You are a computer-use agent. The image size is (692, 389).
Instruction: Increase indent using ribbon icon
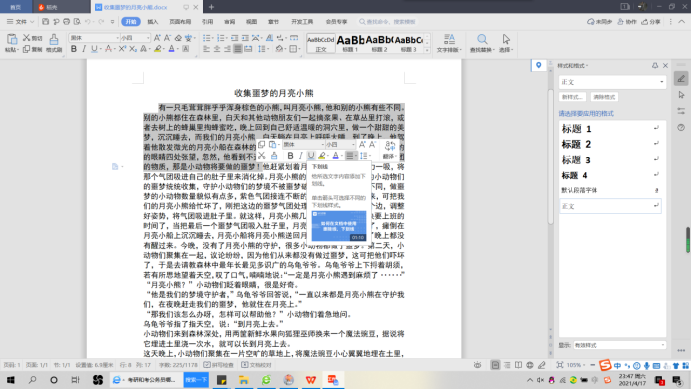[x=245, y=38]
